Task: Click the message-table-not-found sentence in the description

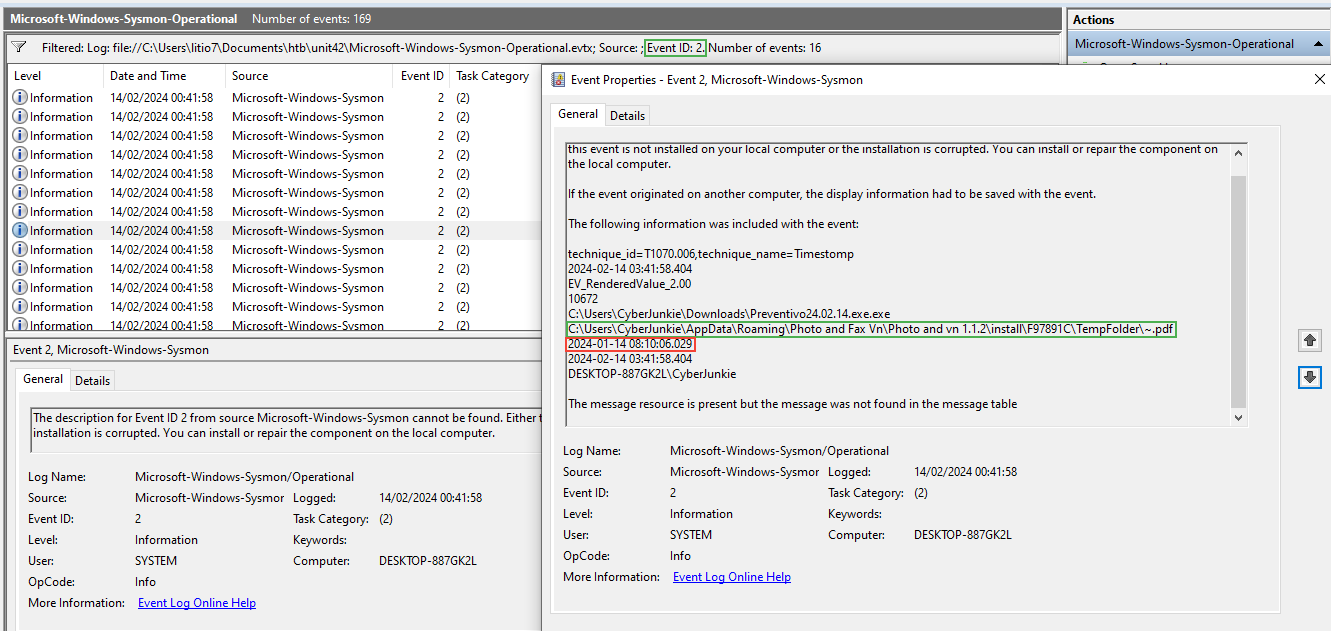Action: (793, 404)
